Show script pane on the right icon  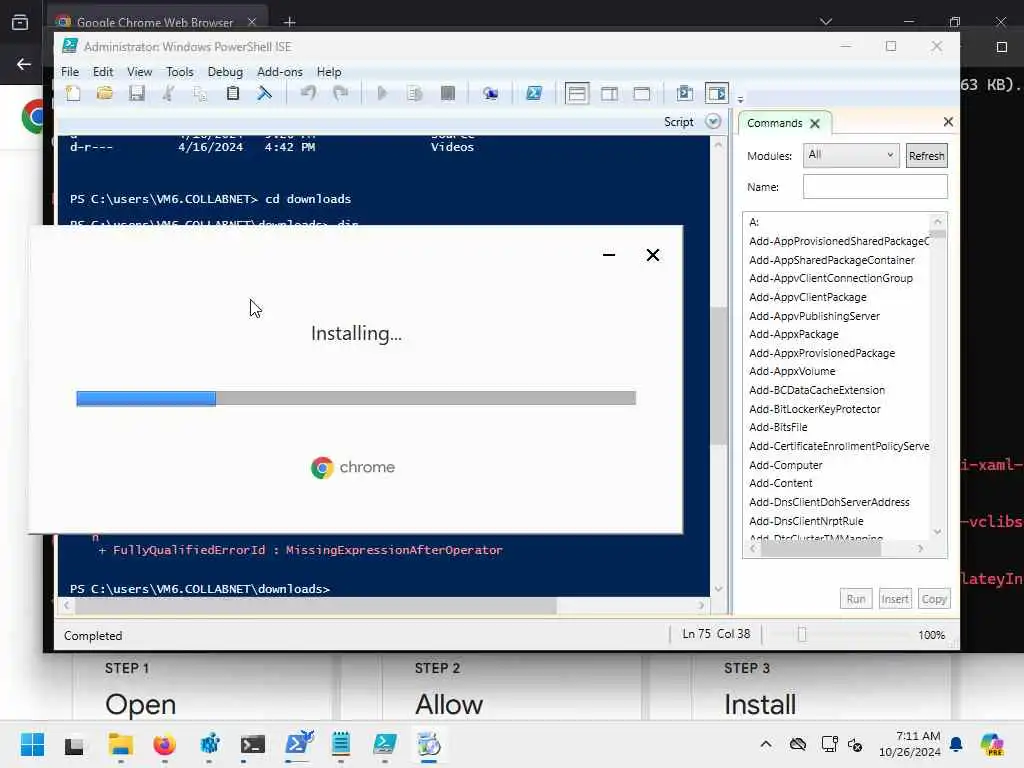click(x=609, y=93)
